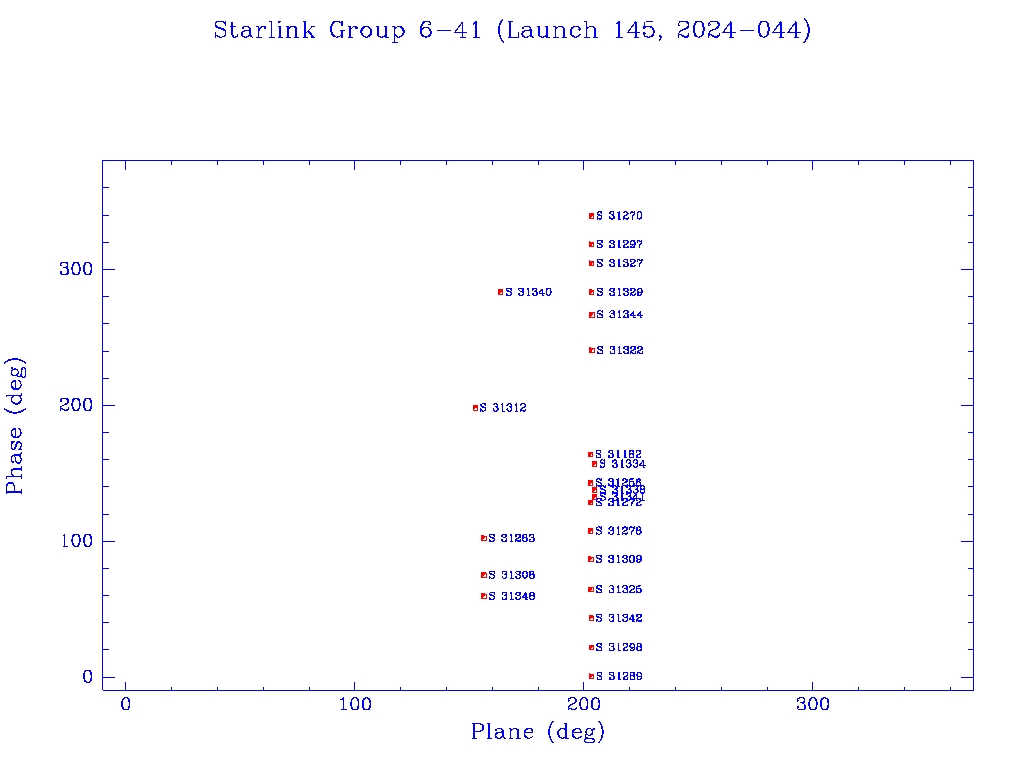The image size is (1024, 768).
Task: Click the Plane axis tick label "200"
Action: coord(584,705)
